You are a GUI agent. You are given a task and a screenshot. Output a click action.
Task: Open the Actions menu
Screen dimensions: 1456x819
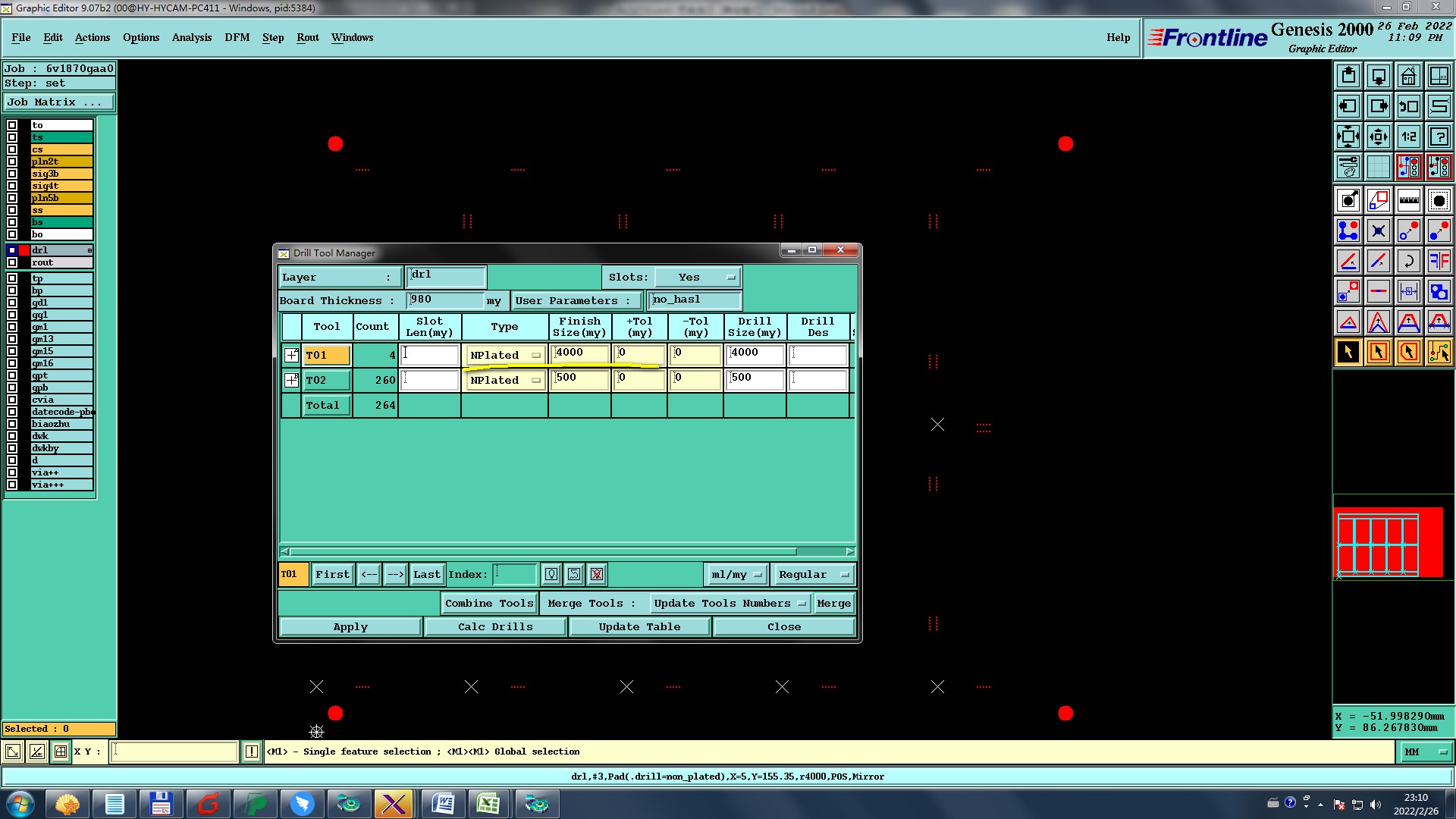93,37
